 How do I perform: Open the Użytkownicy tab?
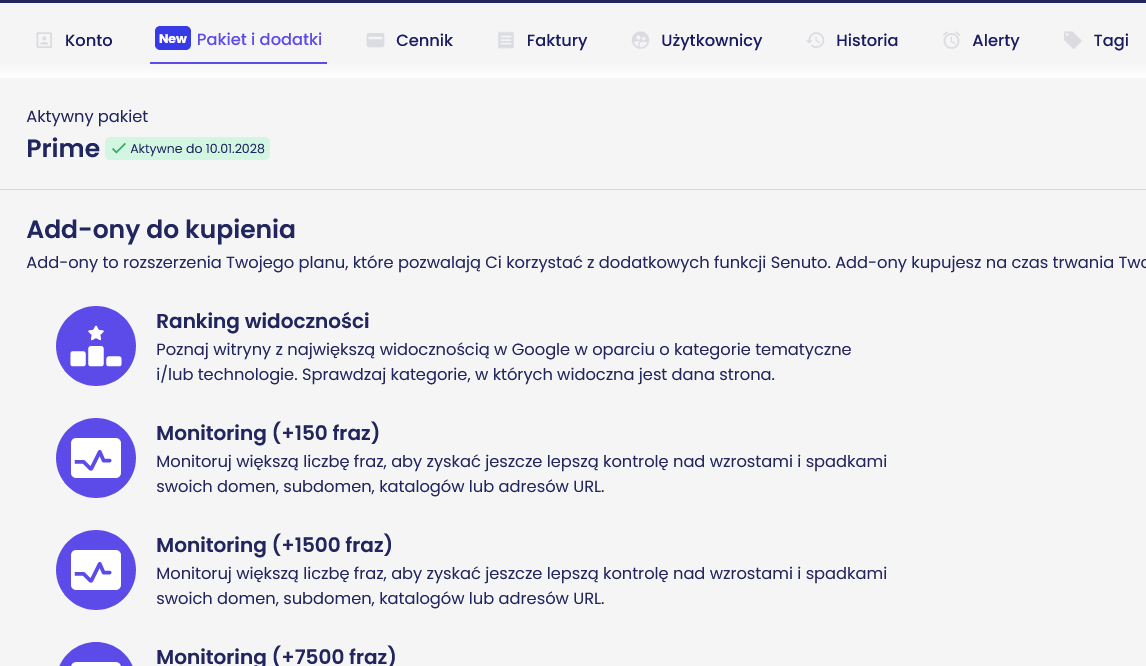coord(711,40)
